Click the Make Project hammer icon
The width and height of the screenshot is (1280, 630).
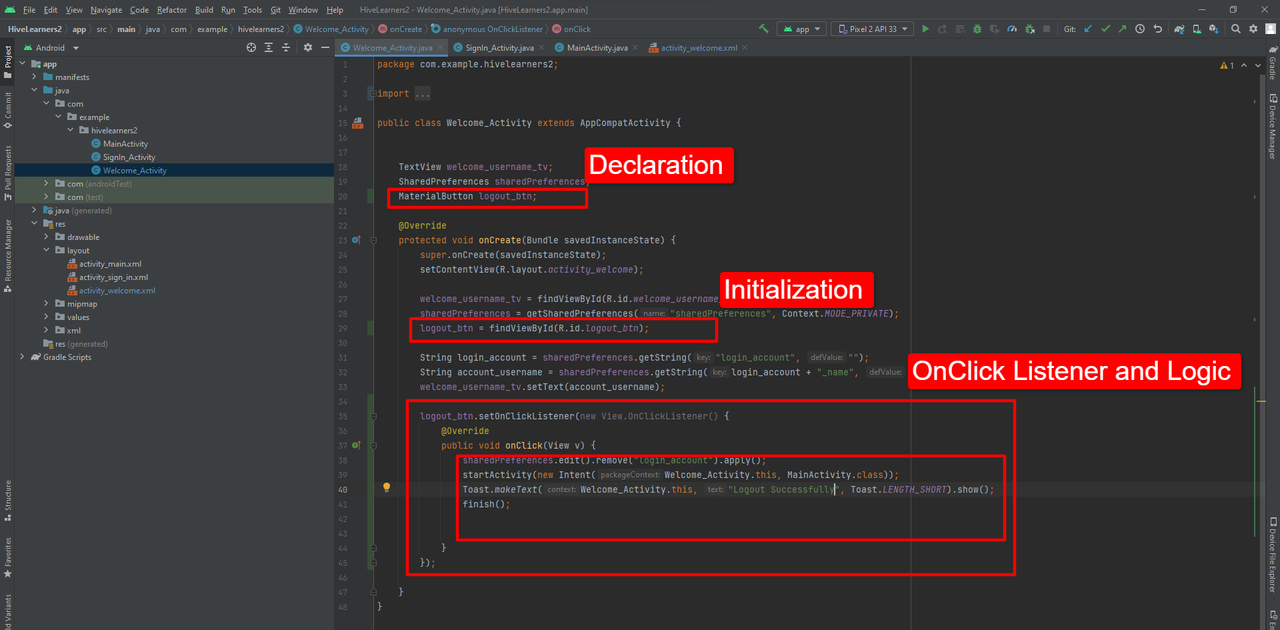tap(764, 29)
